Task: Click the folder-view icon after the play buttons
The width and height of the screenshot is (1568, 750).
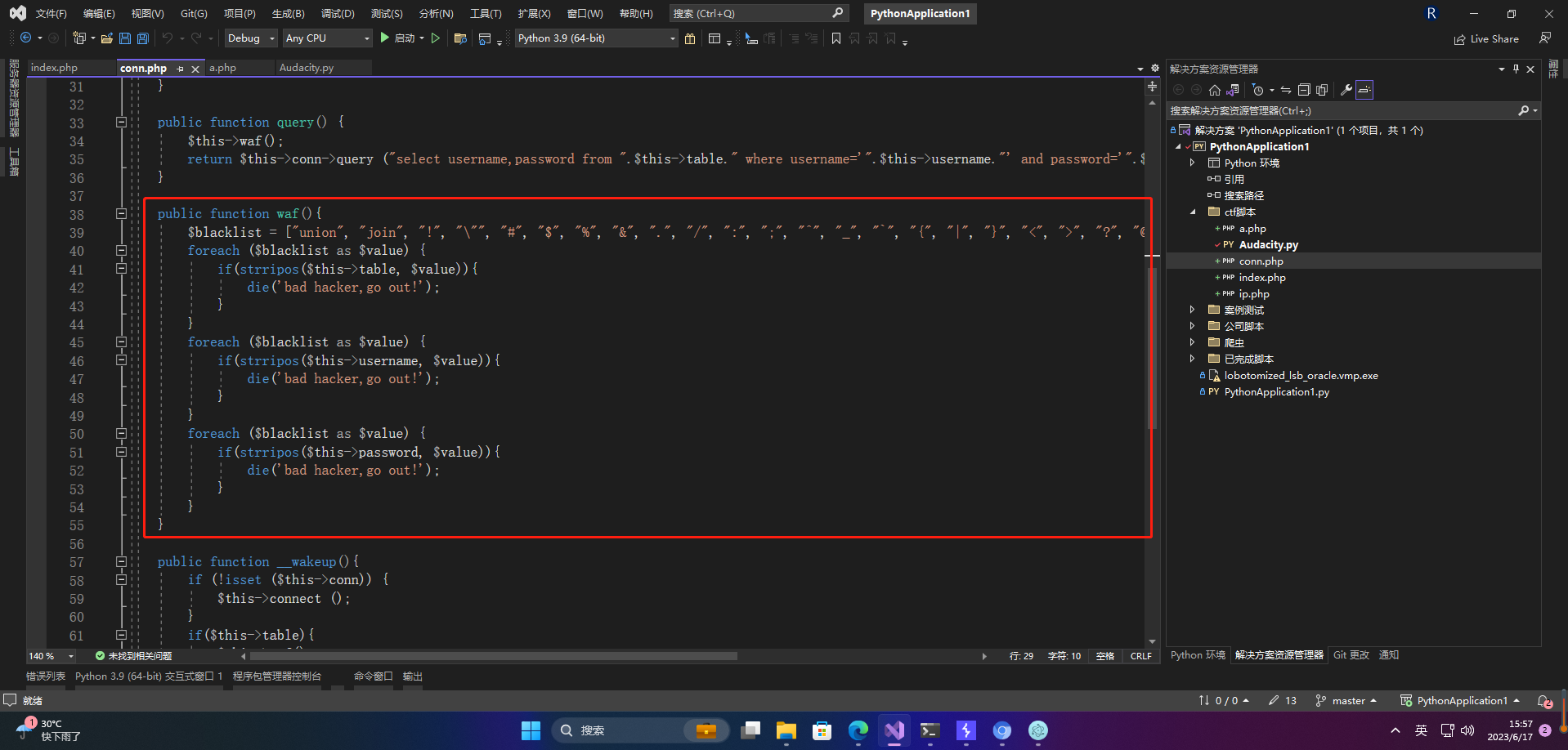Action: point(460,38)
